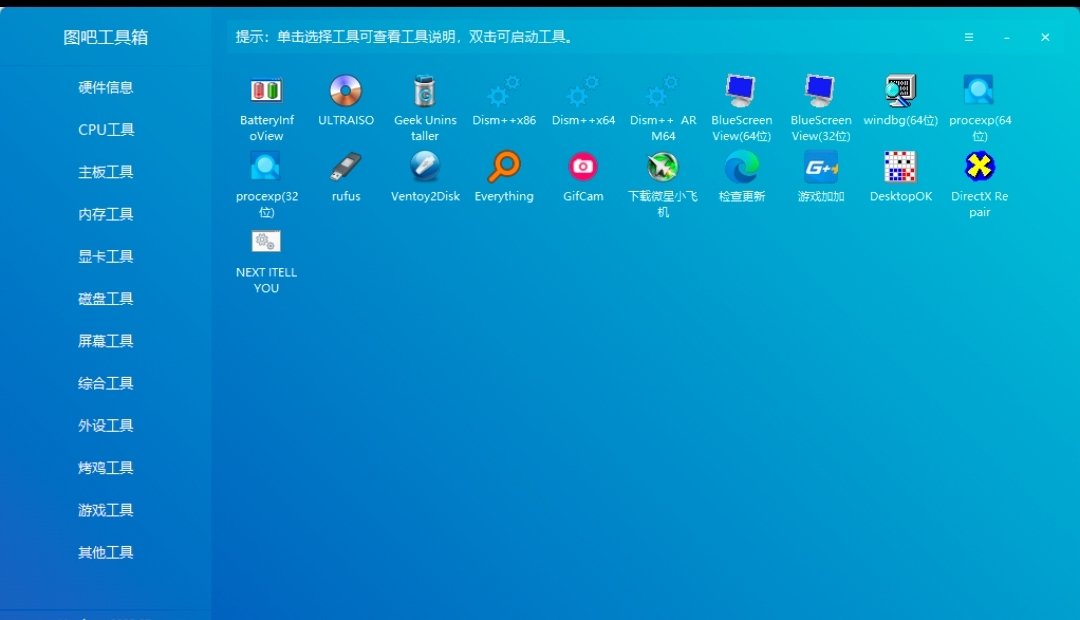Select the GifCam camera icon

pyautogui.click(x=583, y=167)
